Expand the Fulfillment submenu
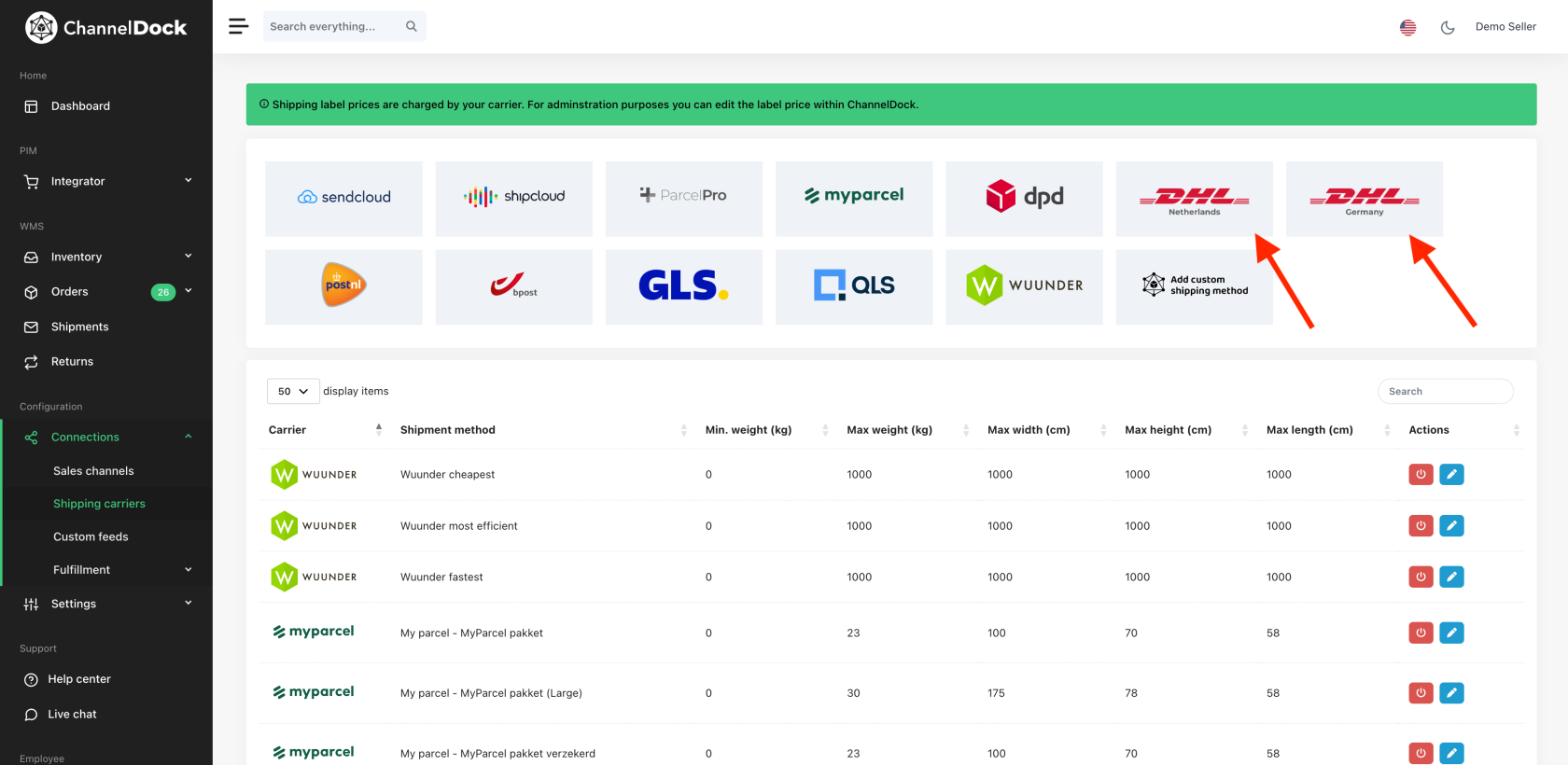Screen dimensions: 1568x765 (106, 570)
